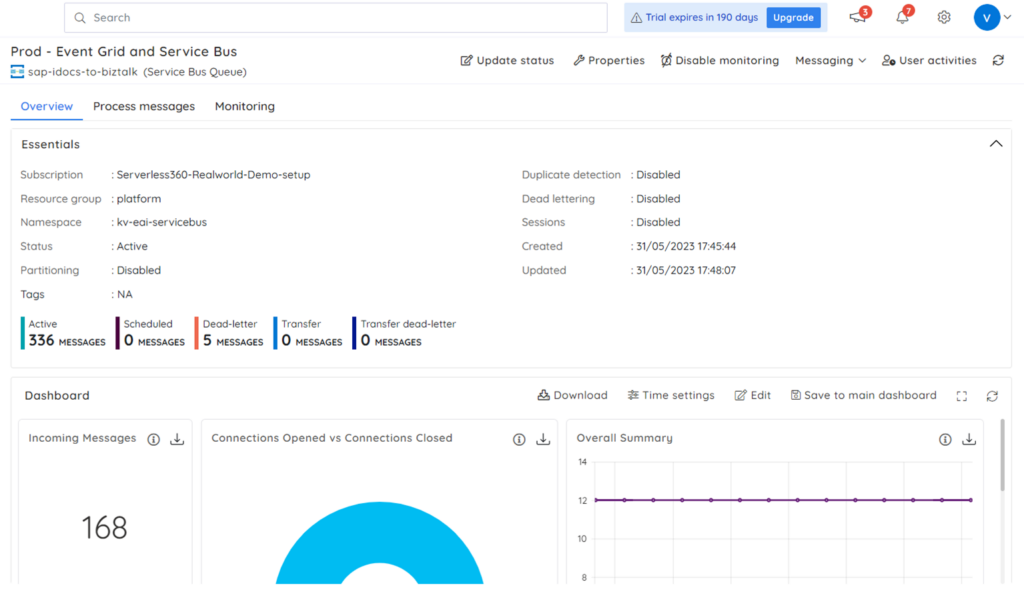
Task: Download the Incoming Messages widget data
Action: click(x=177, y=438)
